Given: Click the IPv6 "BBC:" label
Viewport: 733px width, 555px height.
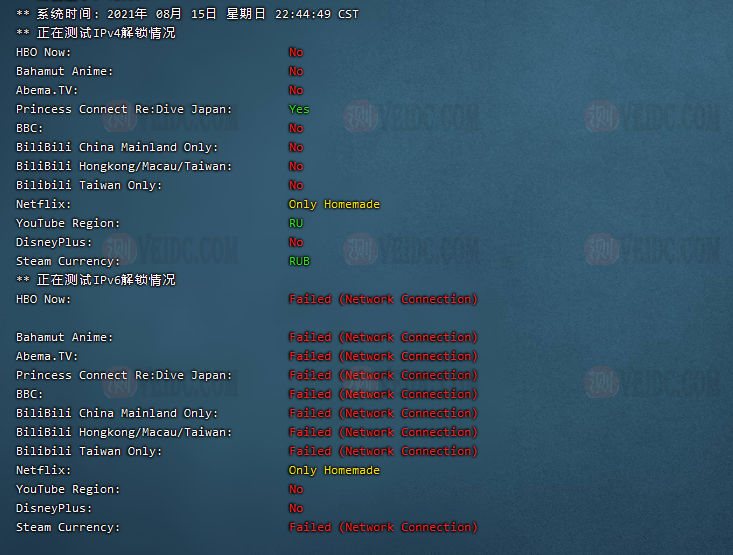Looking at the screenshot, I should [x=29, y=394].
